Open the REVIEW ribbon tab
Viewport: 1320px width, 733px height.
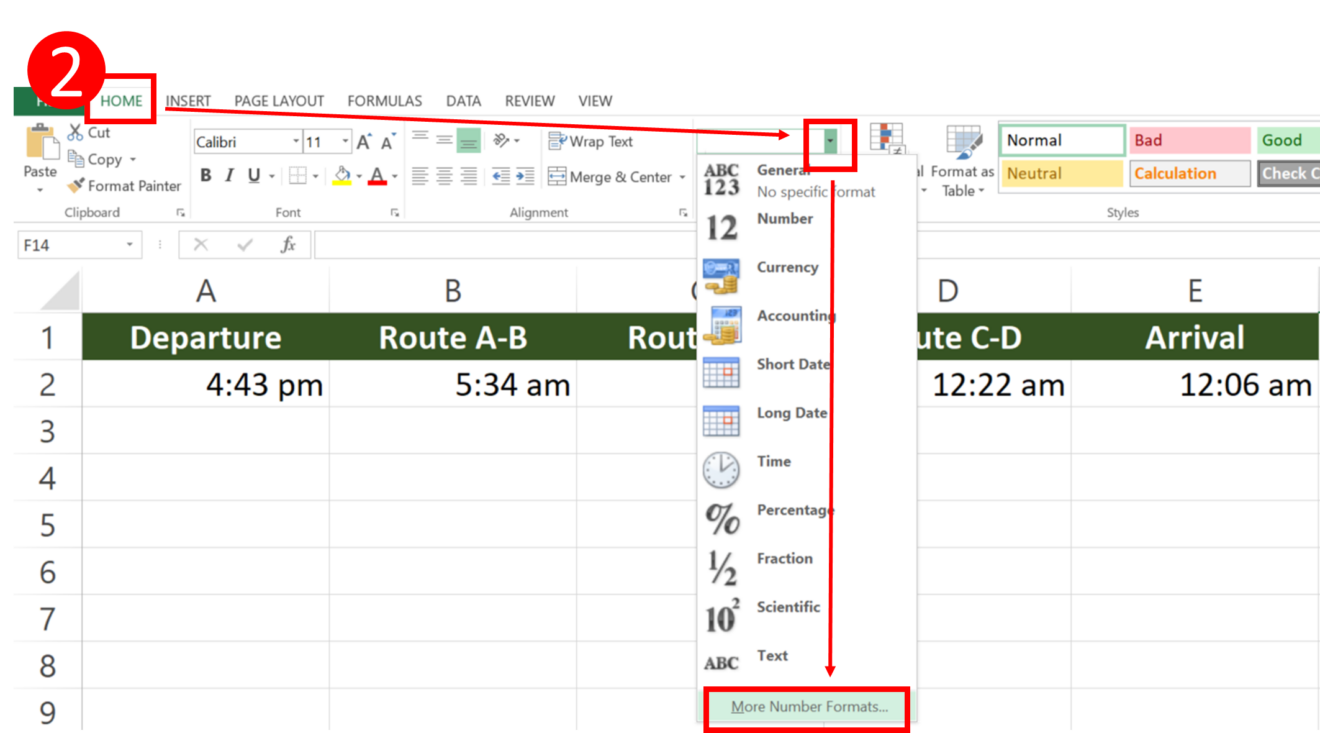pos(529,100)
